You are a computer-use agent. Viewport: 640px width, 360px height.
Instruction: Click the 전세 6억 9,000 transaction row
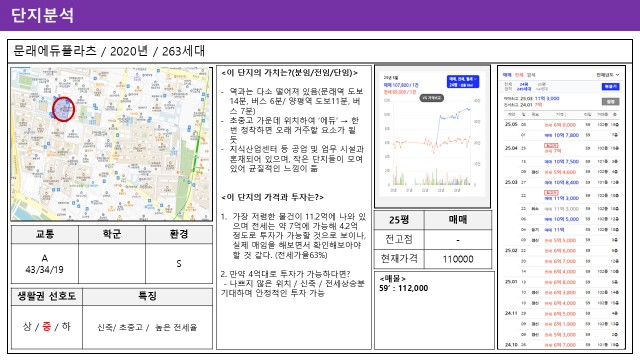tap(561, 124)
